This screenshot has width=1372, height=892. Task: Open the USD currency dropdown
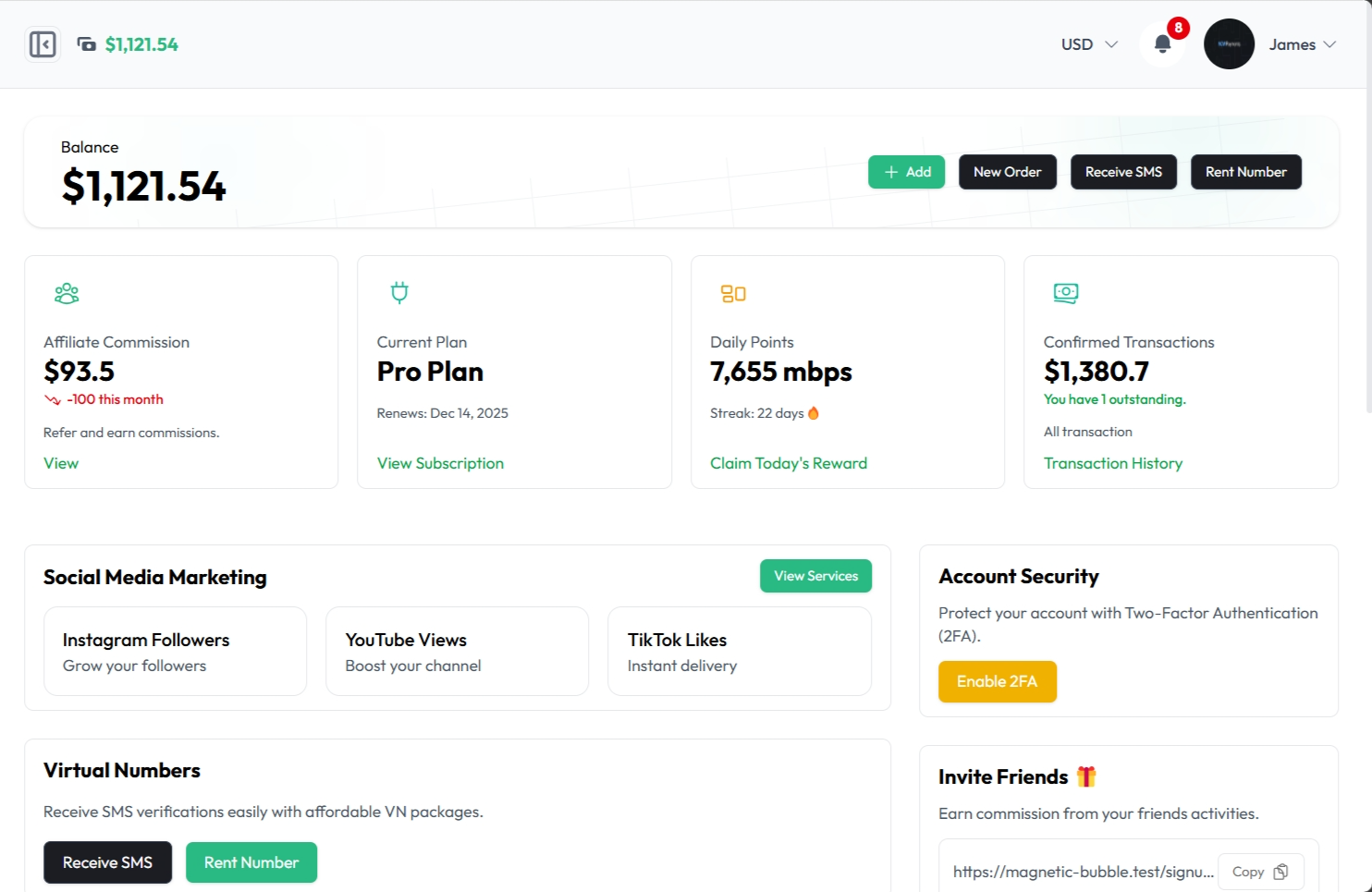point(1088,43)
